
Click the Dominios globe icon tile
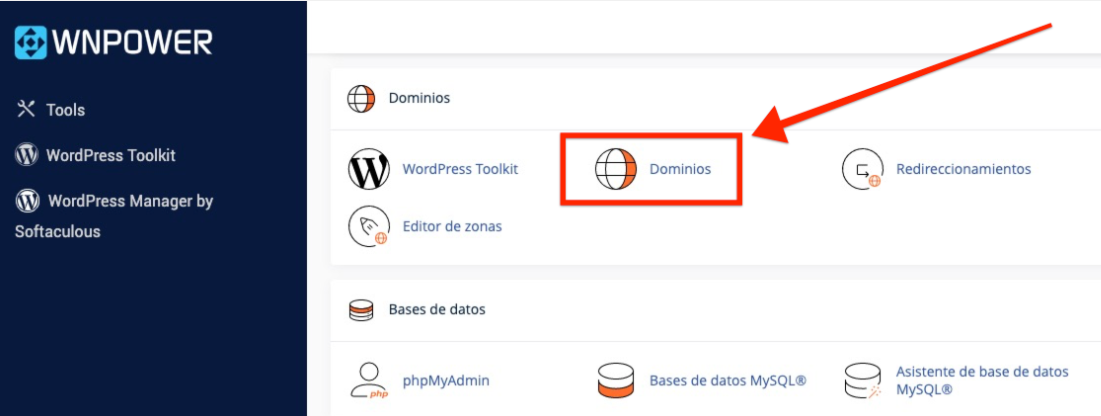[x=616, y=169]
